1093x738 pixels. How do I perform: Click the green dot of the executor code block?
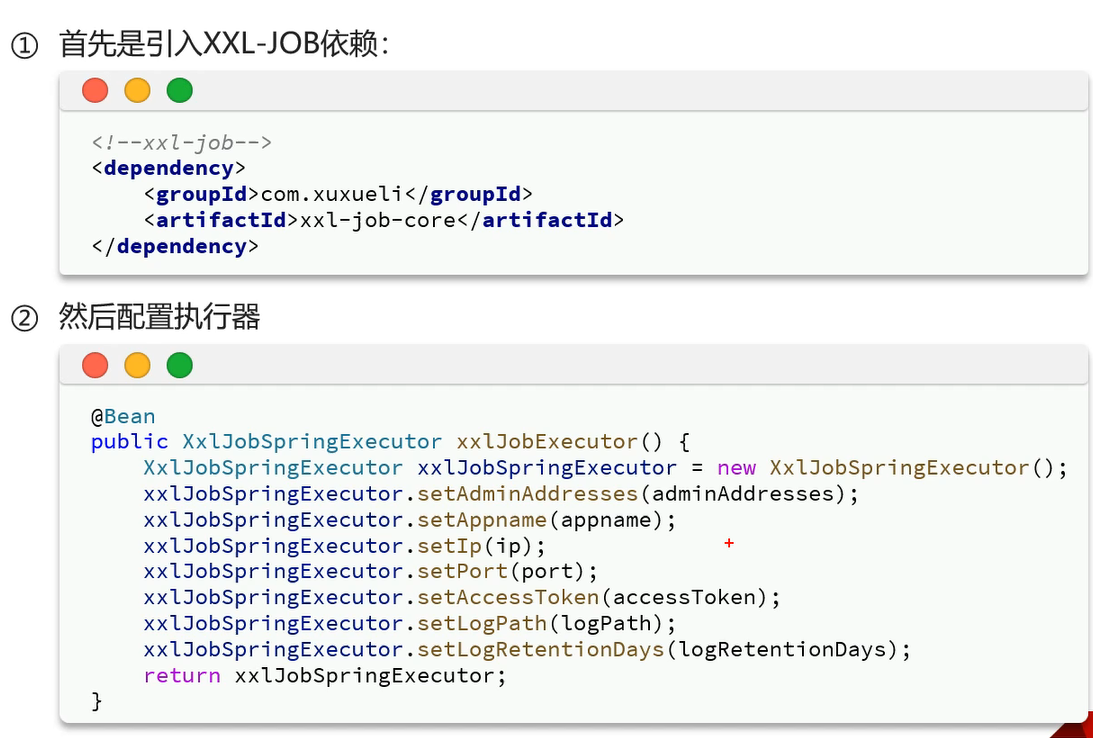coord(180,365)
